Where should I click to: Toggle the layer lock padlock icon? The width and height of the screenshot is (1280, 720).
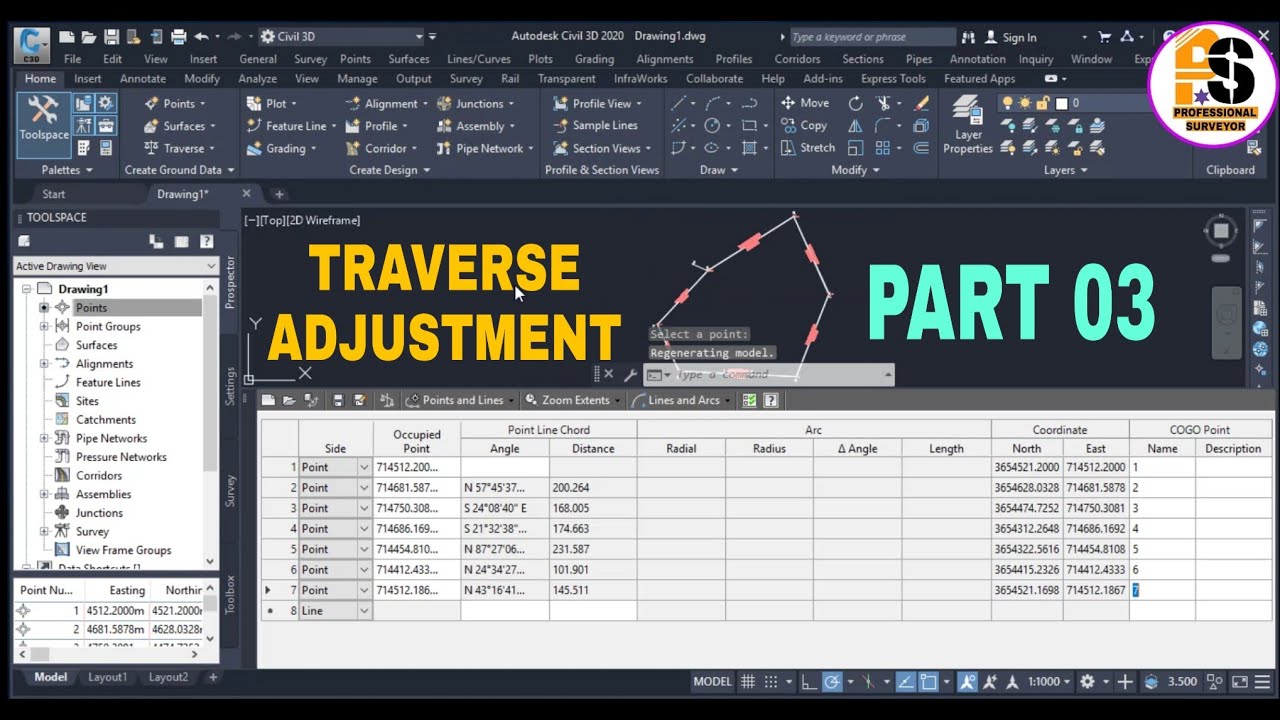1042,103
